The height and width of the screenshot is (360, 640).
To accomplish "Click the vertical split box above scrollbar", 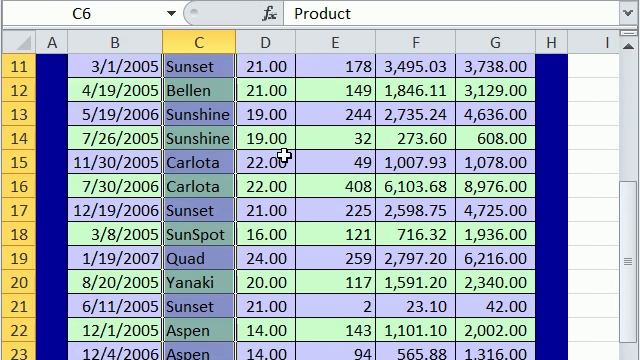I will point(629,33).
